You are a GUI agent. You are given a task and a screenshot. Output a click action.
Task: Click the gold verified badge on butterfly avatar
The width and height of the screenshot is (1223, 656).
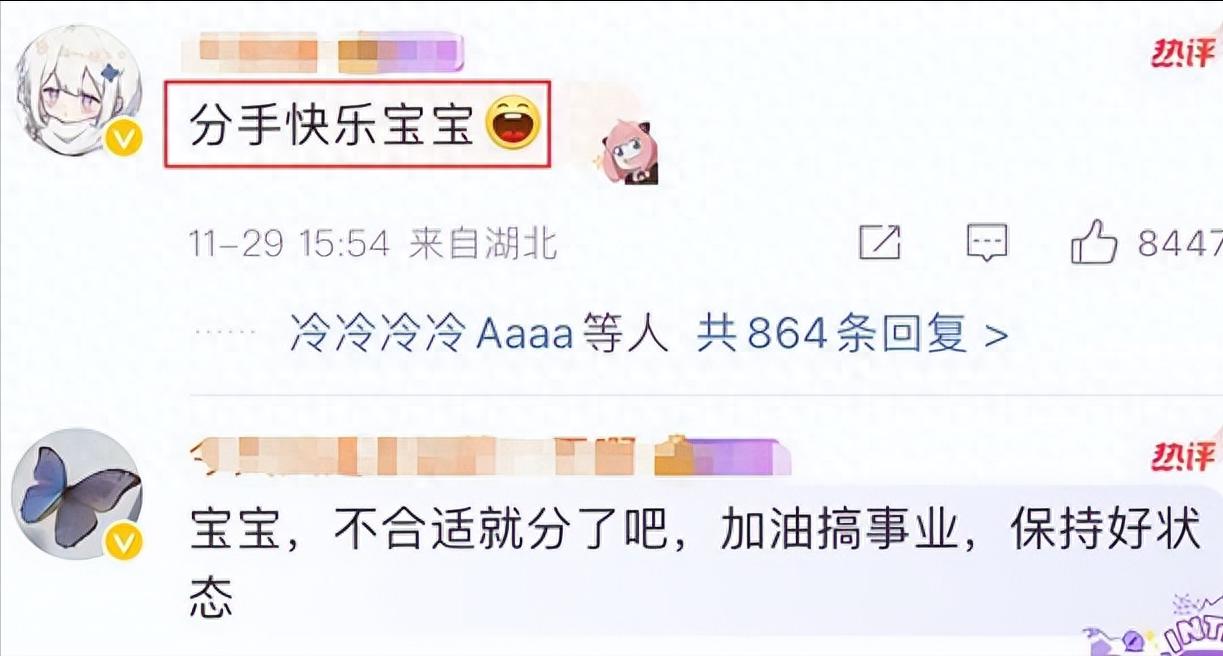coord(124,543)
